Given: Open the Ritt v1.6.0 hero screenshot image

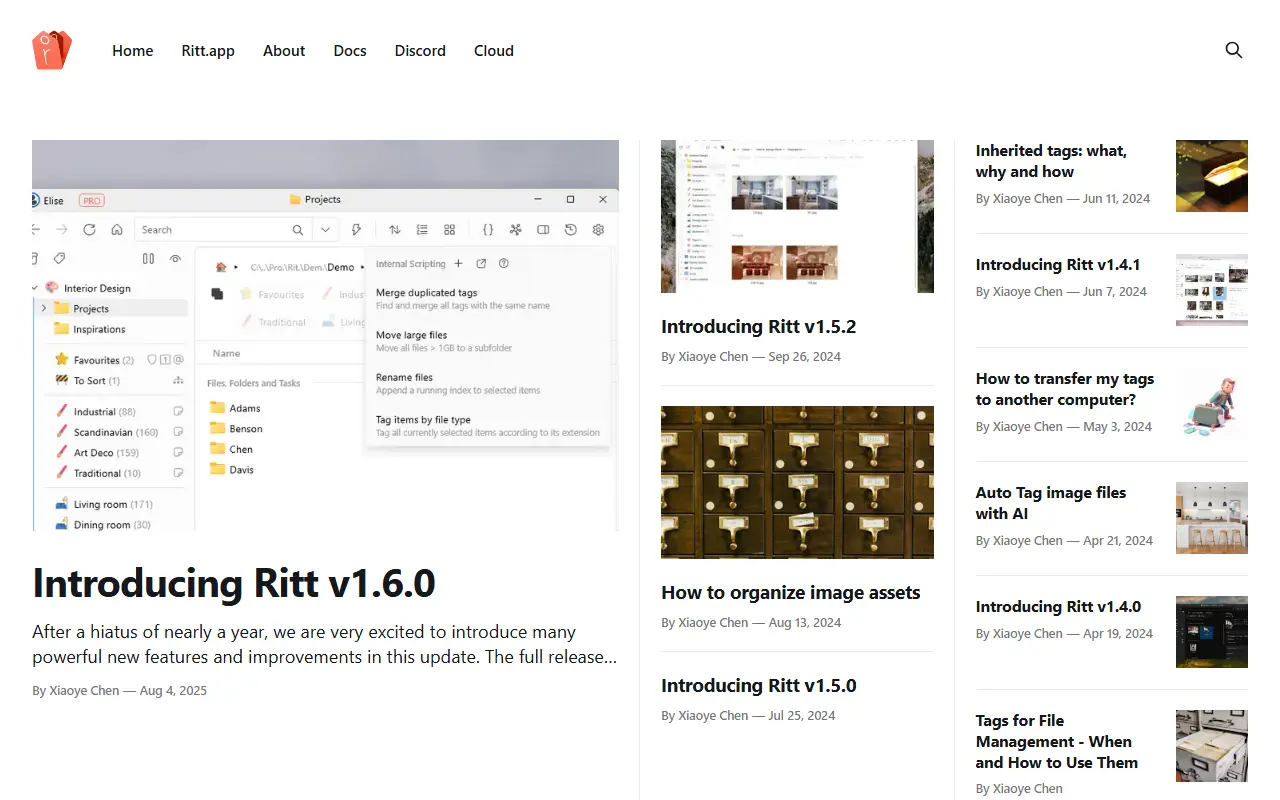Looking at the screenshot, I should pyautogui.click(x=325, y=335).
